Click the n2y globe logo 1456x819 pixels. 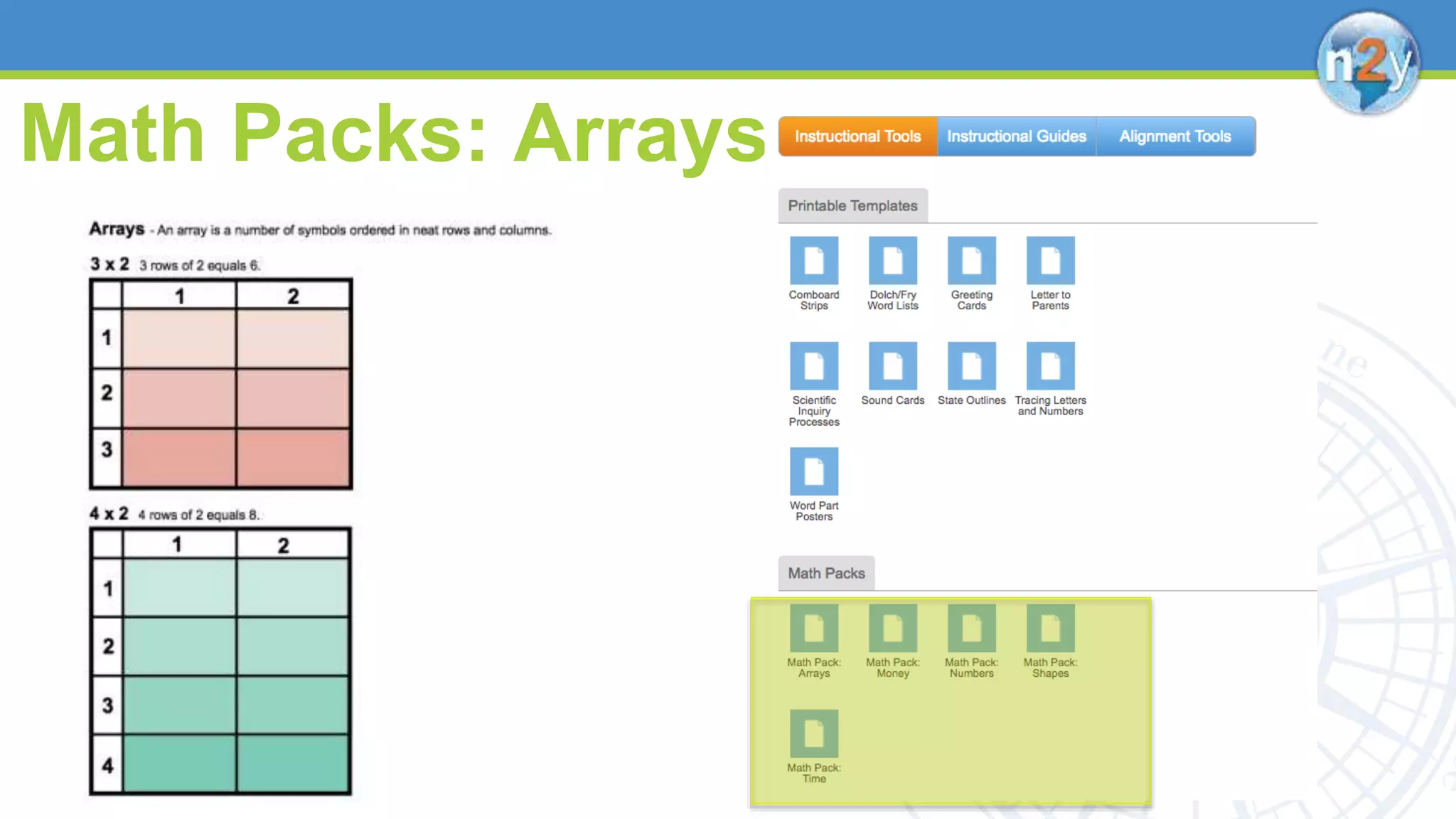click(1369, 63)
